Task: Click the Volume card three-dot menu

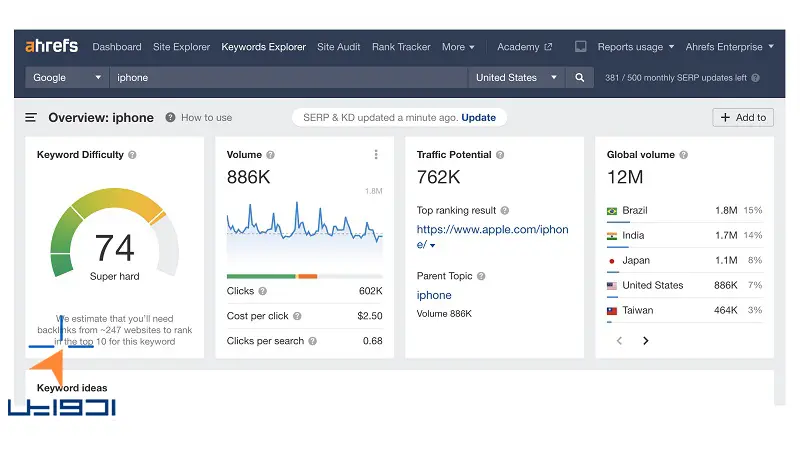Action: (x=376, y=155)
